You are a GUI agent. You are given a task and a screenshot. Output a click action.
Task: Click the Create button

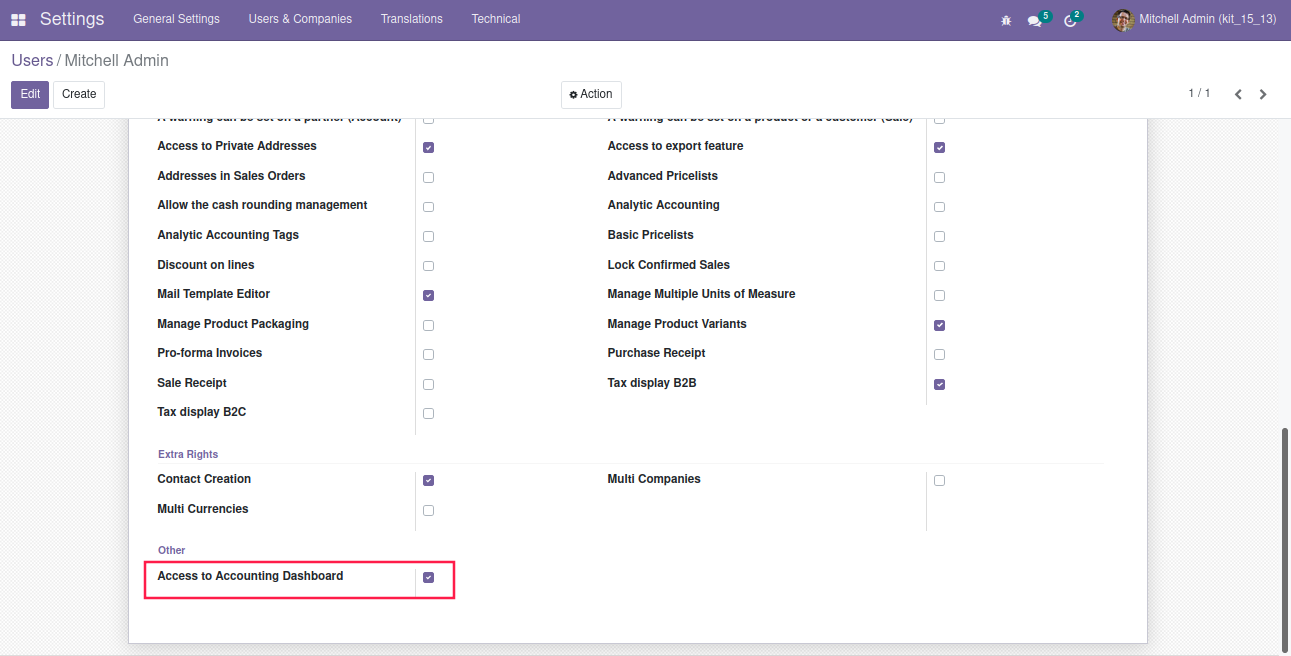(x=79, y=94)
